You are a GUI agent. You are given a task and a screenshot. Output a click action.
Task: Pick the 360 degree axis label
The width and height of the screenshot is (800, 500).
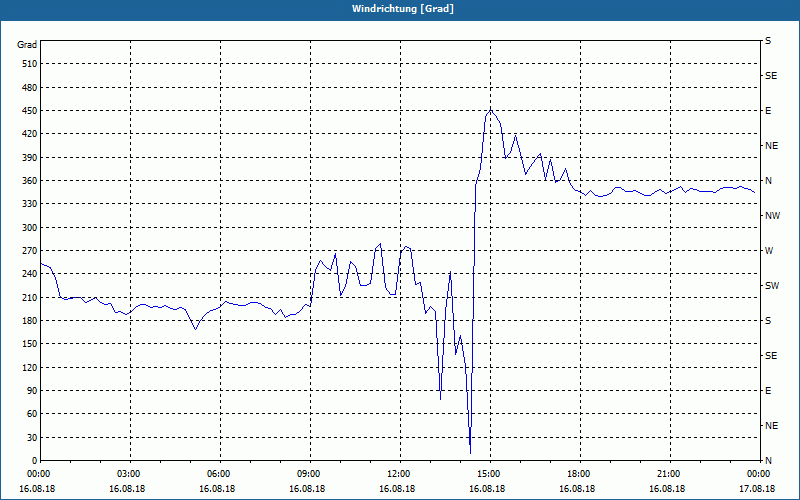[30, 181]
